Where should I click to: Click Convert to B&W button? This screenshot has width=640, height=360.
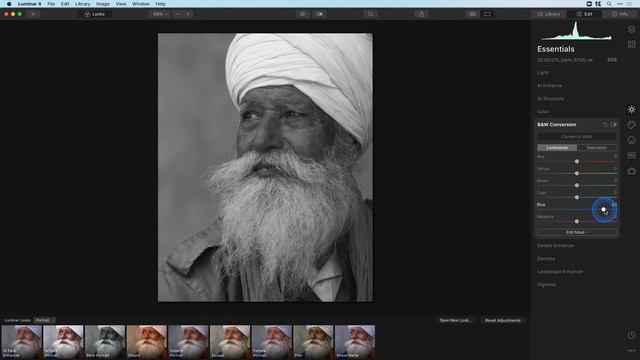coord(577,137)
